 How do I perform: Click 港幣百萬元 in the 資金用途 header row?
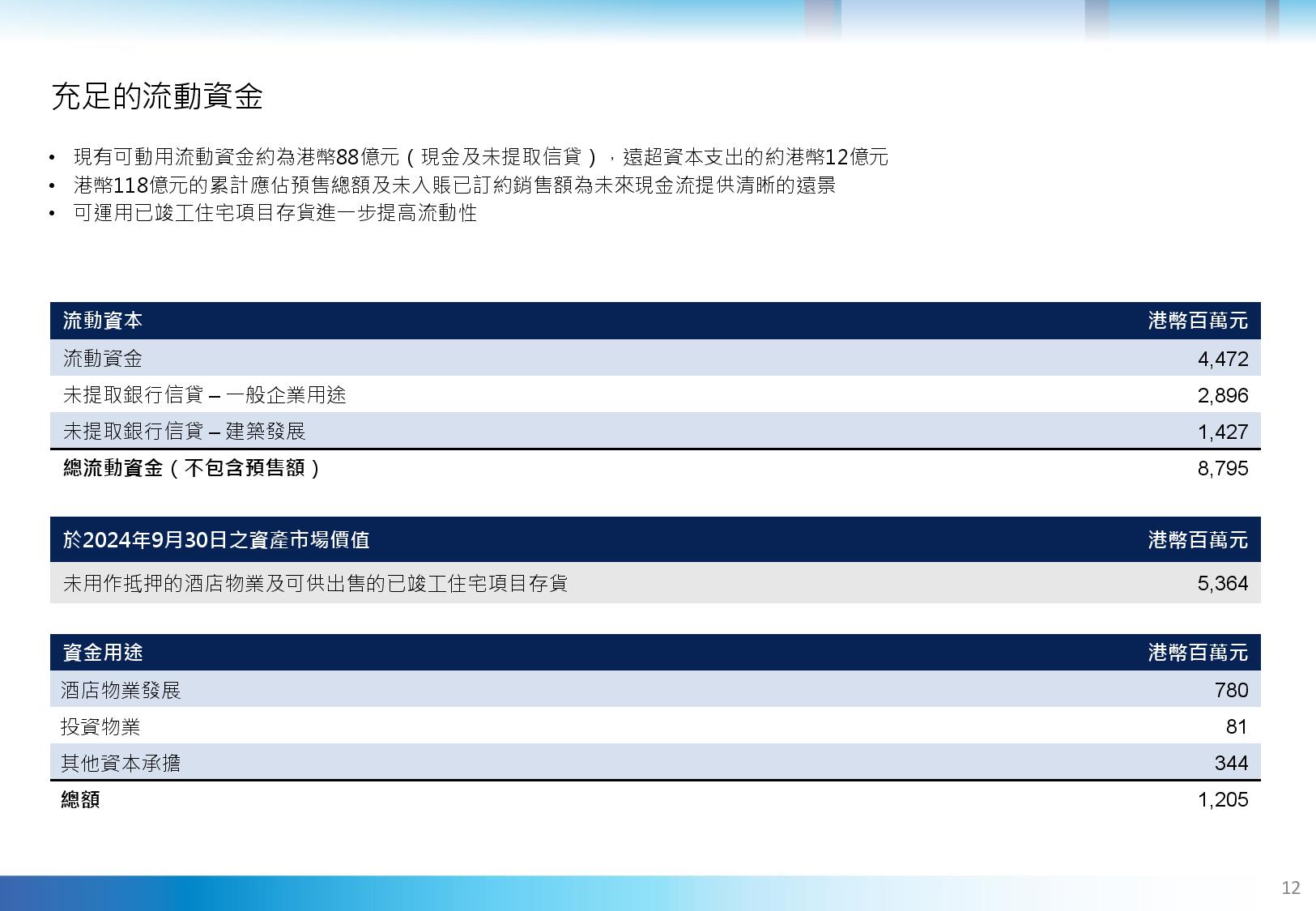coord(1198,652)
